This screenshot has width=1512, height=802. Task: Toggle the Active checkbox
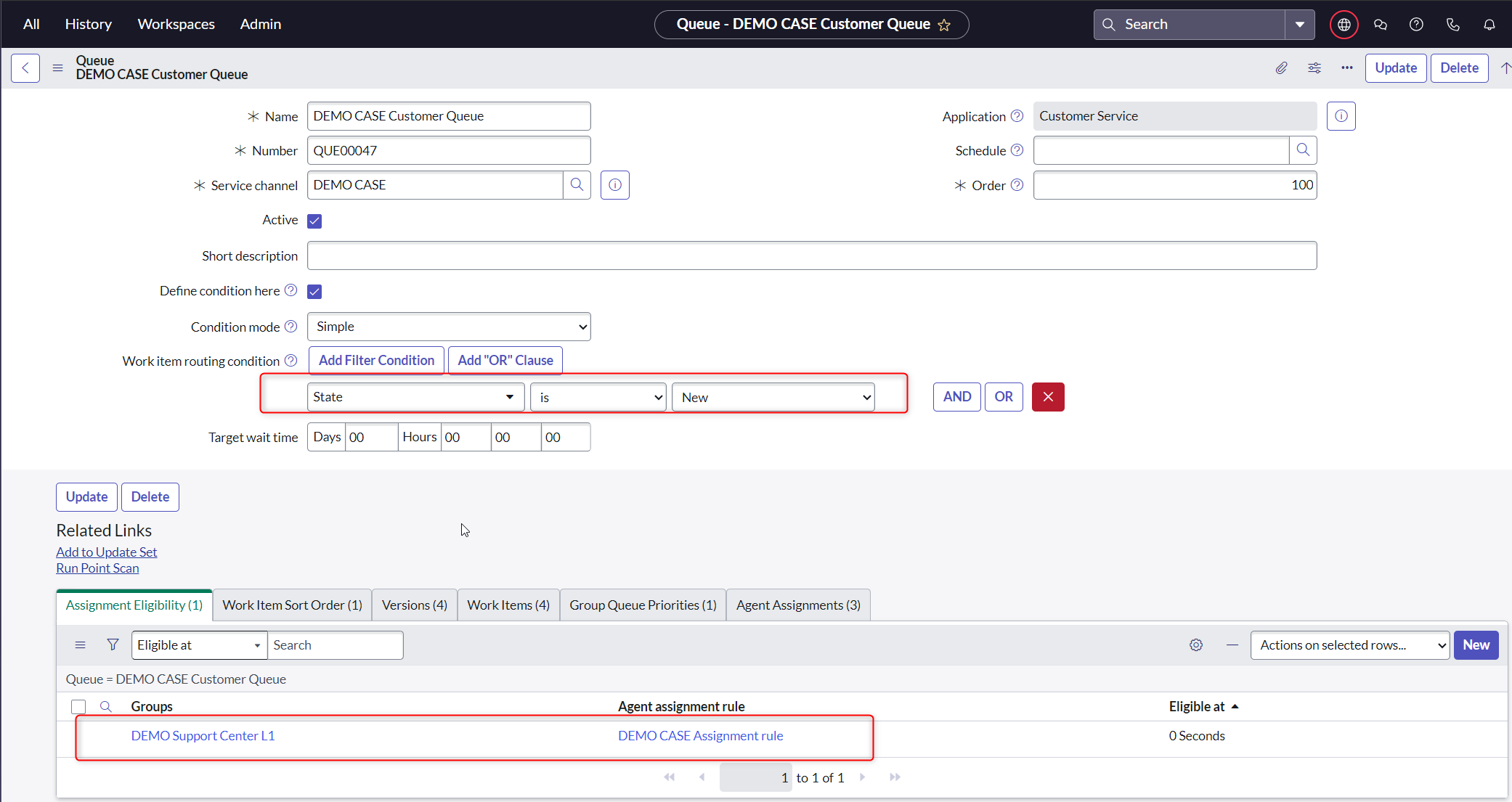314,221
